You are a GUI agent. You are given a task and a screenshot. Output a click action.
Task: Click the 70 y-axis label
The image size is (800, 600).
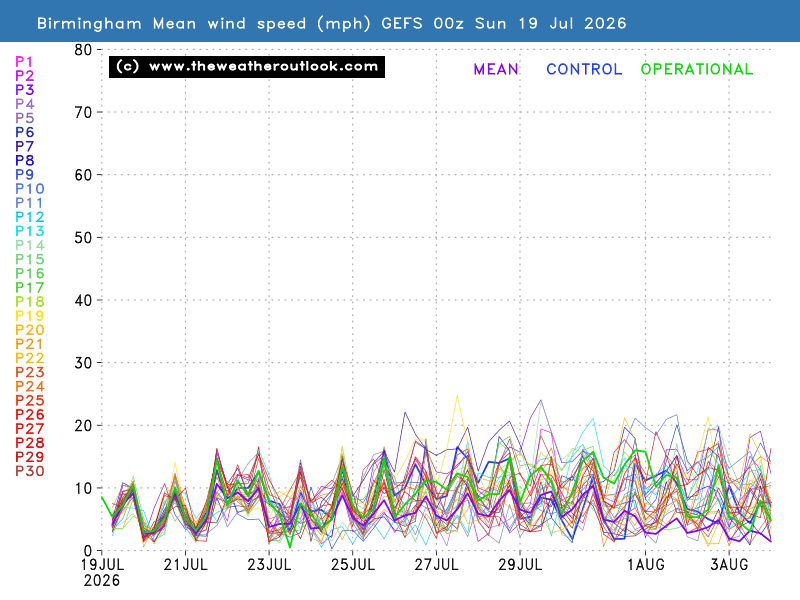tap(83, 112)
